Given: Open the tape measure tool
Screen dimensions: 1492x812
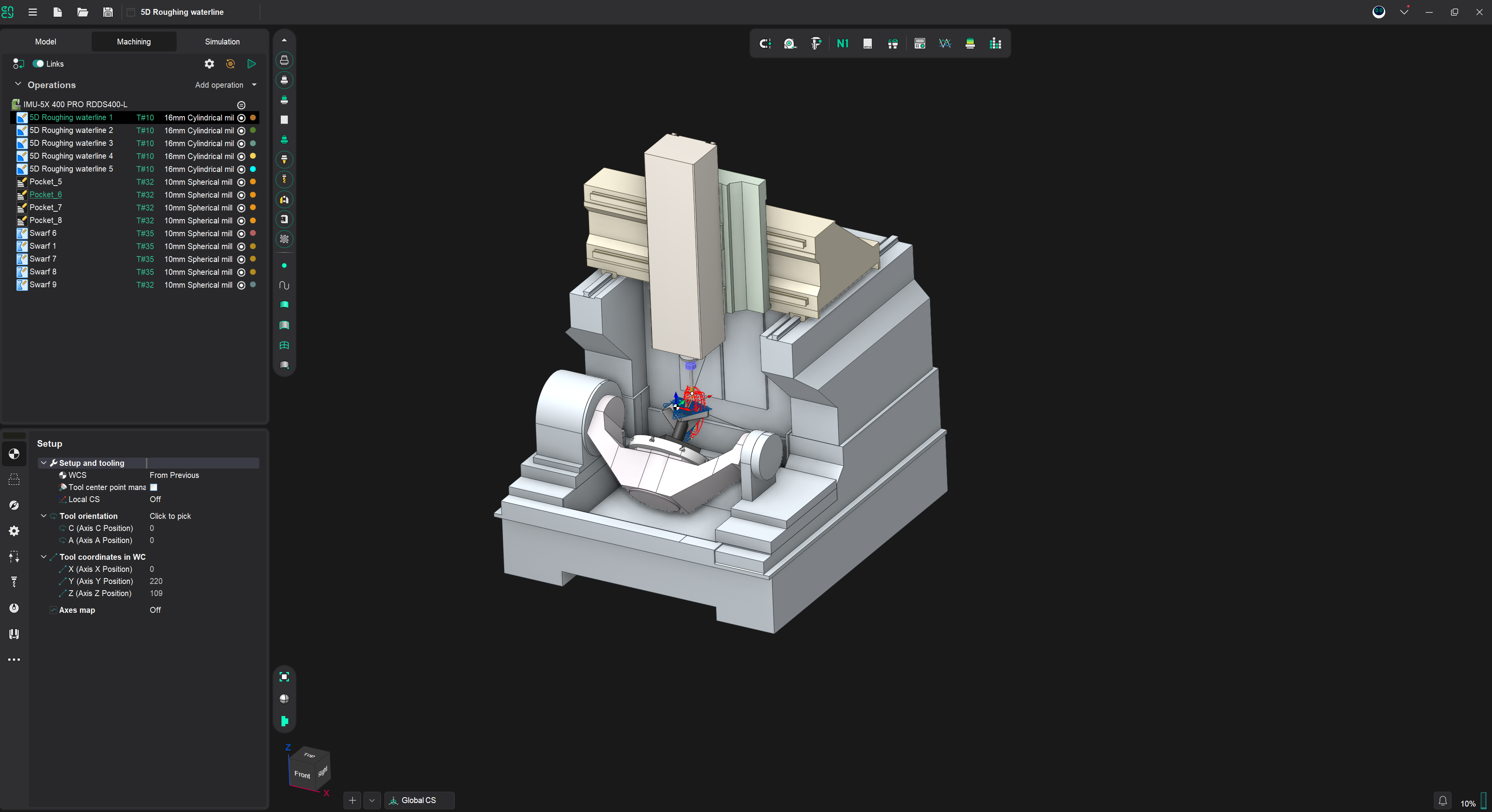Looking at the screenshot, I should (790, 43).
